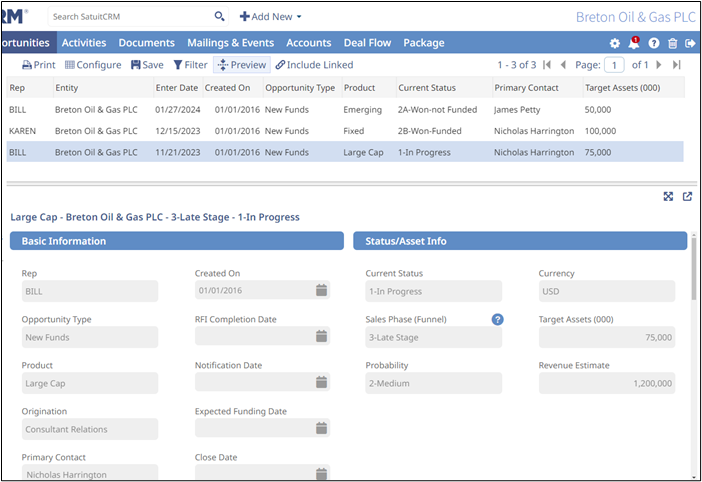Sort by Target Assets (000) header
The height and width of the screenshot is (482, 702).
pyautogui.click(x=634, y=88)
